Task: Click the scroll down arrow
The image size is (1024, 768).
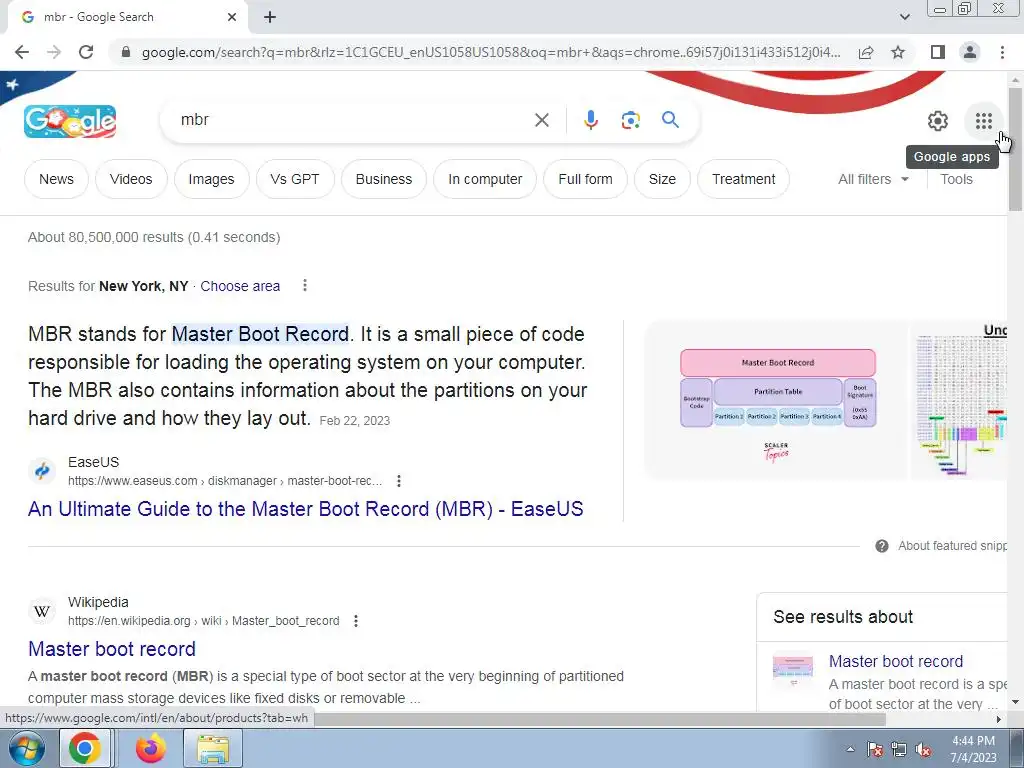Action: (1016, 703)
